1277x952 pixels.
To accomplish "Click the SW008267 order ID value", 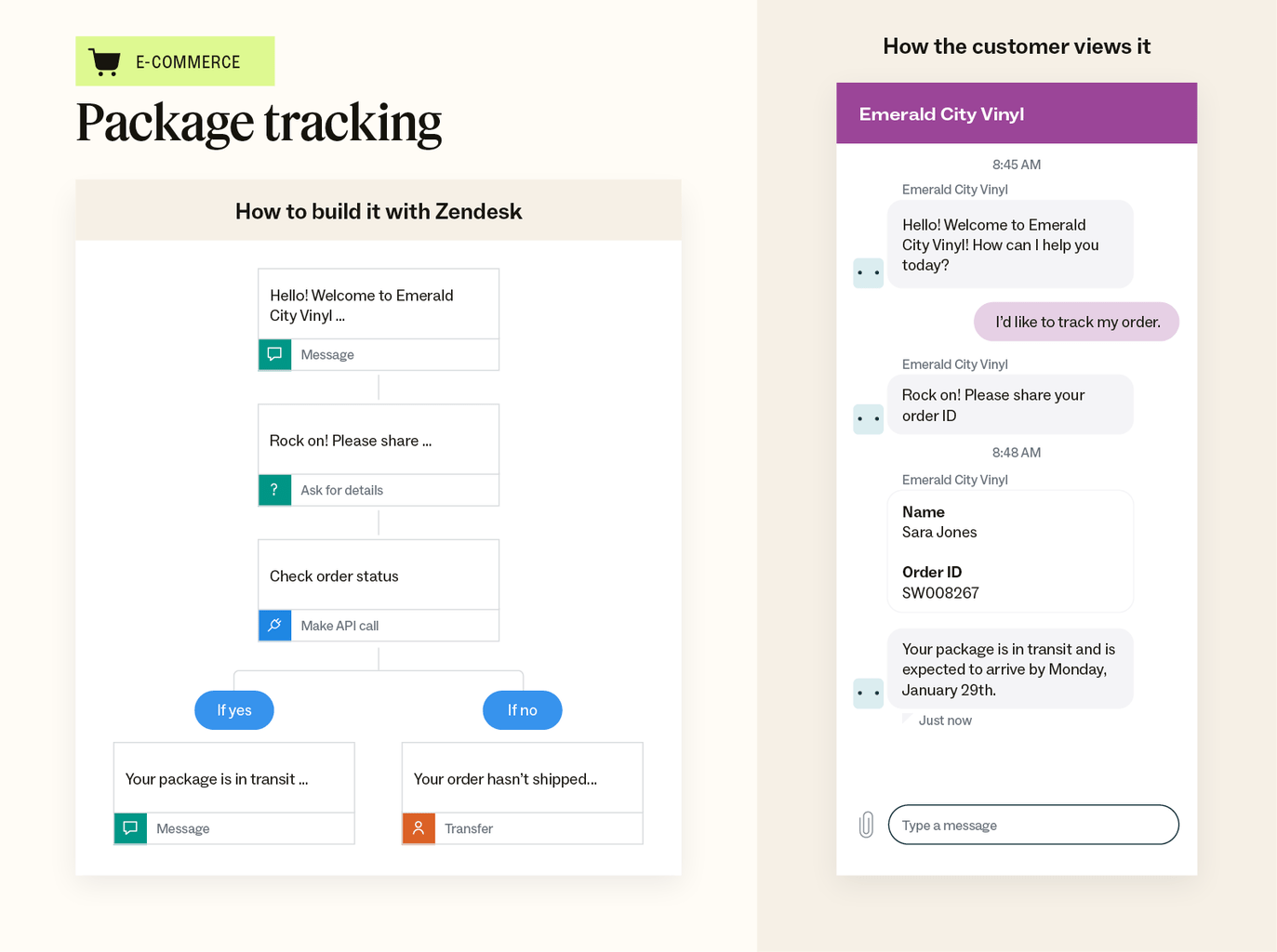I will click(940, 593).
